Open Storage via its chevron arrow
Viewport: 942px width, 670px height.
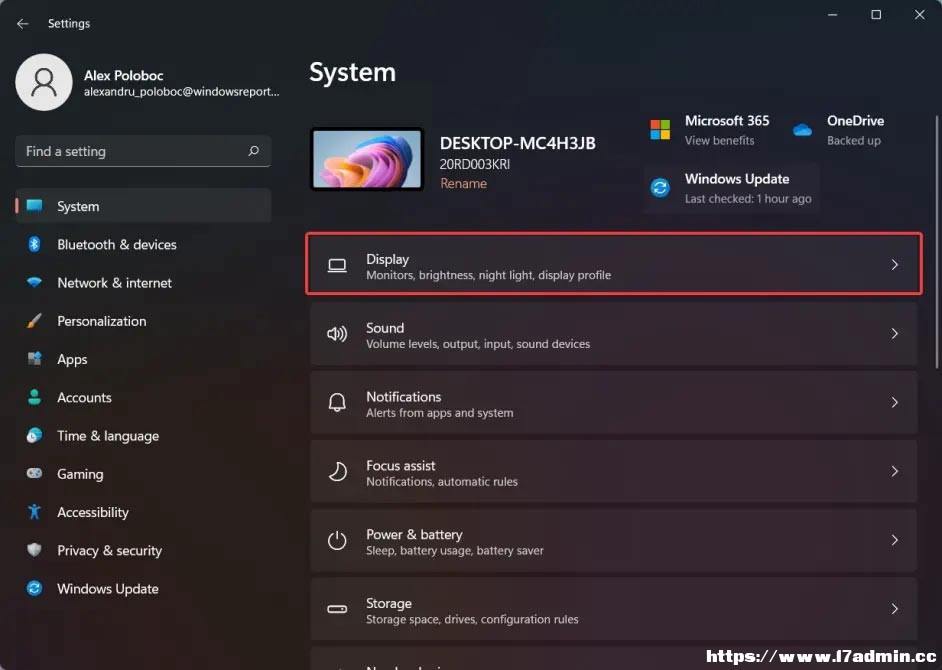coord(895,609)
